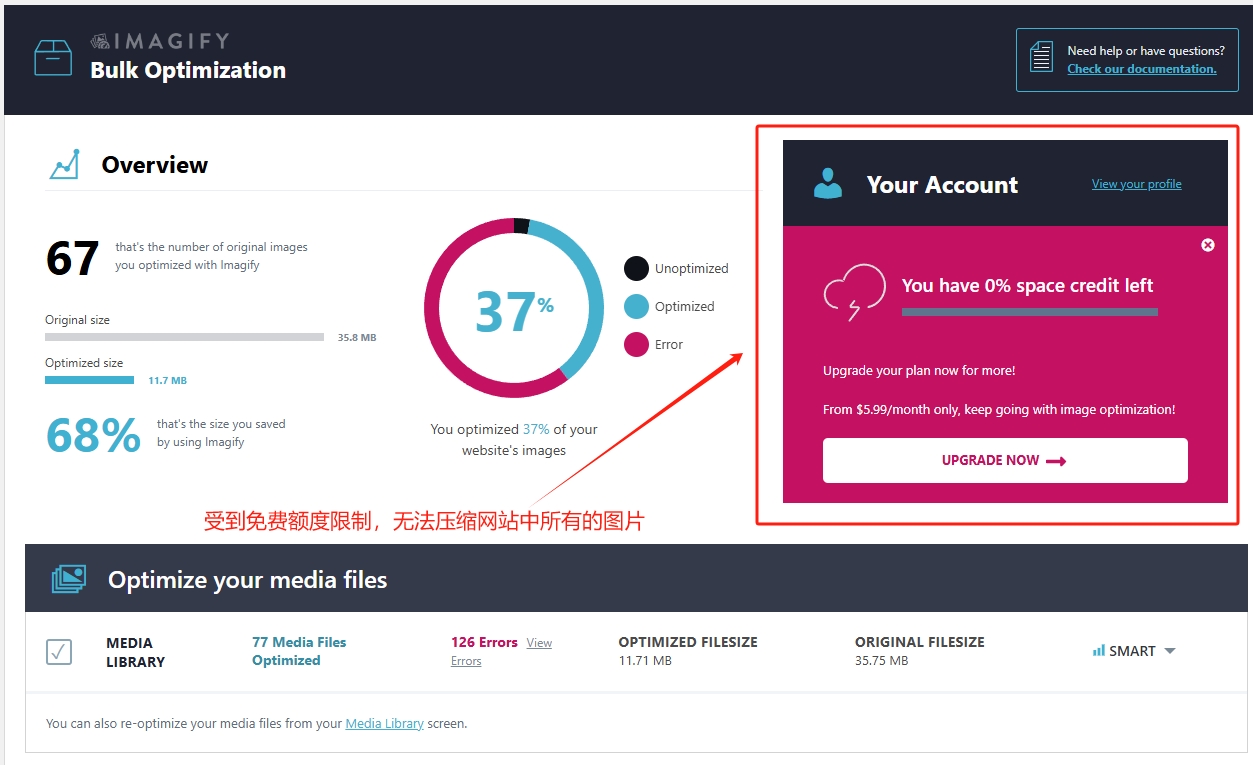Close the space credit notice
The height and width of the screenshot is (765, 1253).
(x=1208, y=245)
